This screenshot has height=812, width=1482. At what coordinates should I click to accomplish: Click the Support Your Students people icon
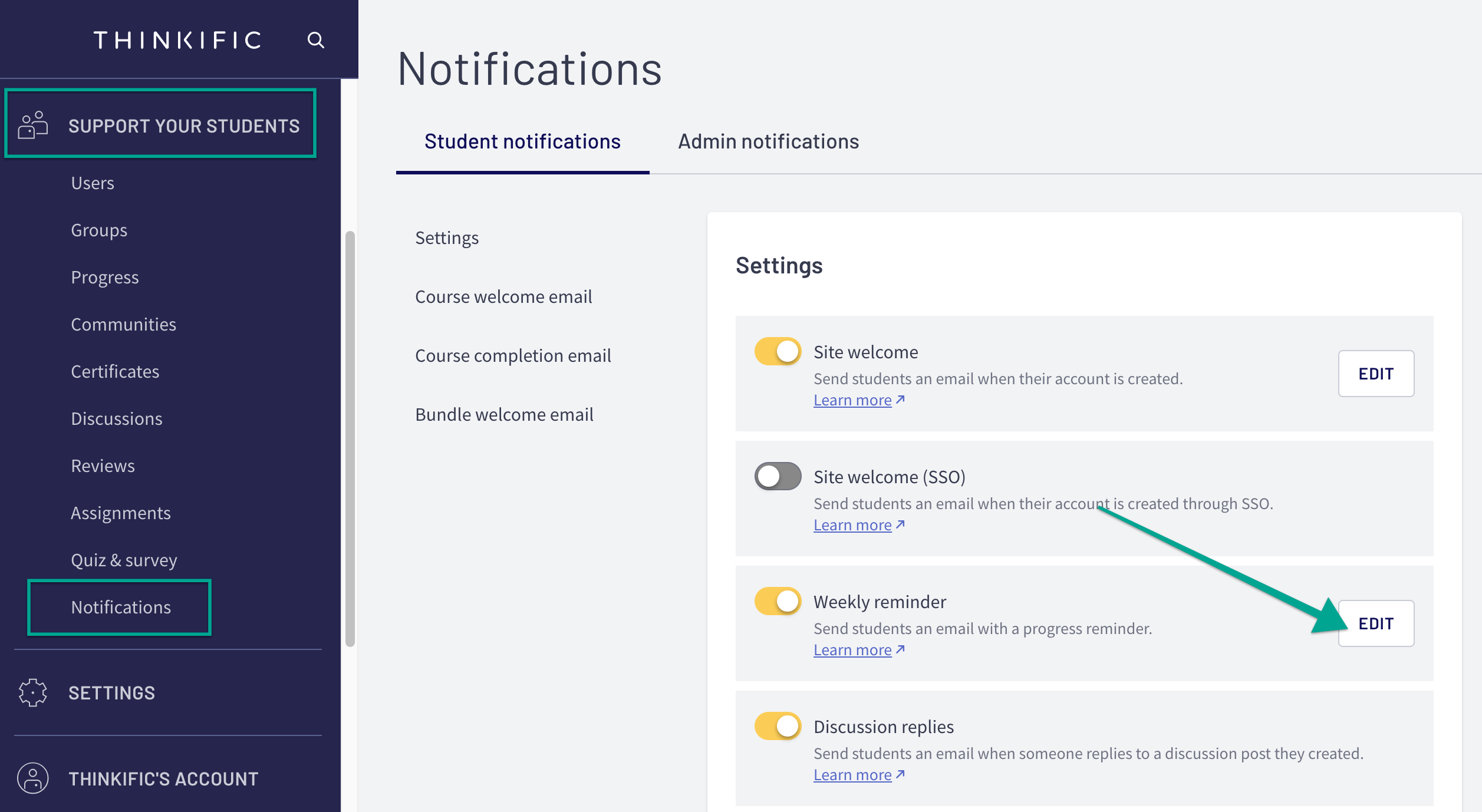(x=32, y=125)
